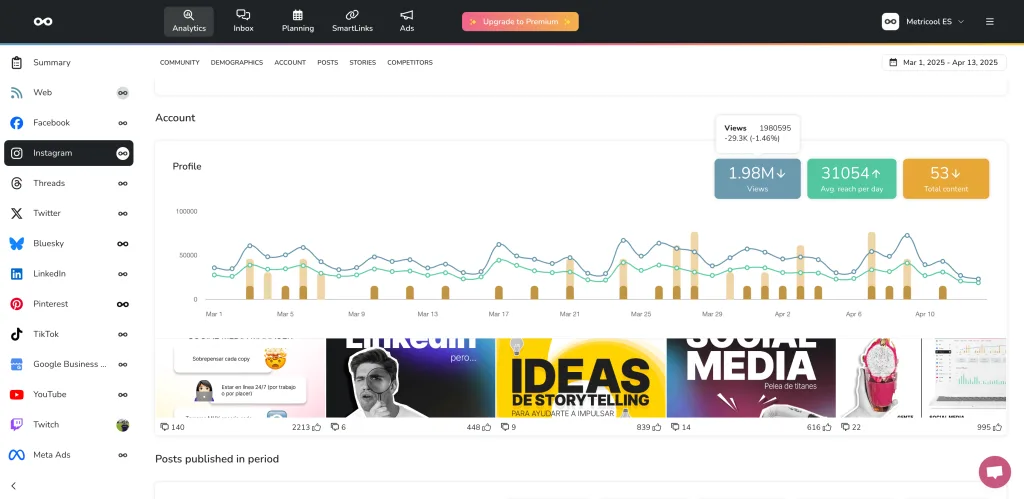
Task: Click the Metricool infinity logo
Action: (43, 21)
